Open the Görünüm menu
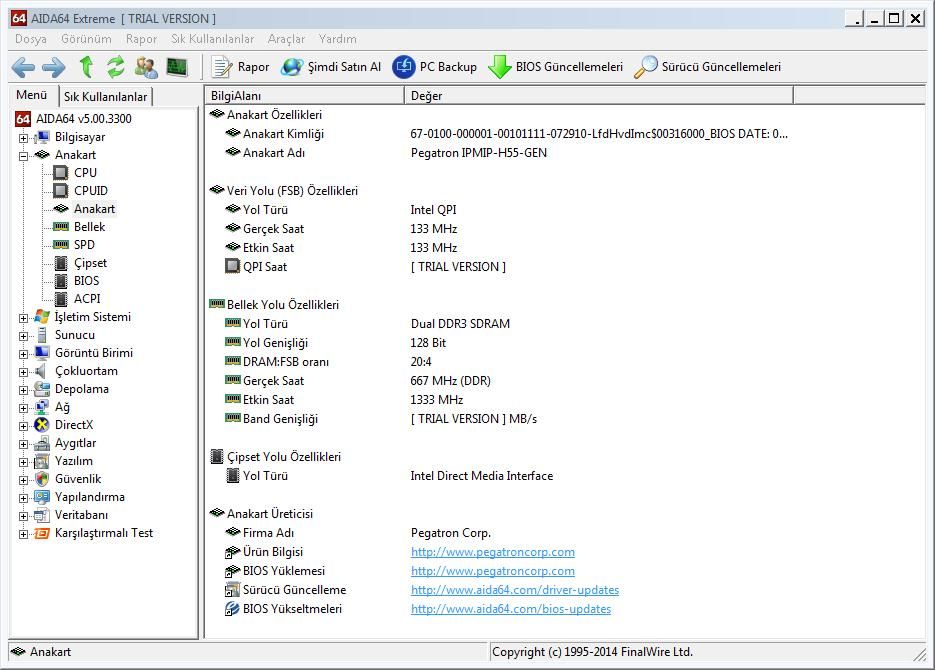This screenshot has height=670, width=935. 86,39
